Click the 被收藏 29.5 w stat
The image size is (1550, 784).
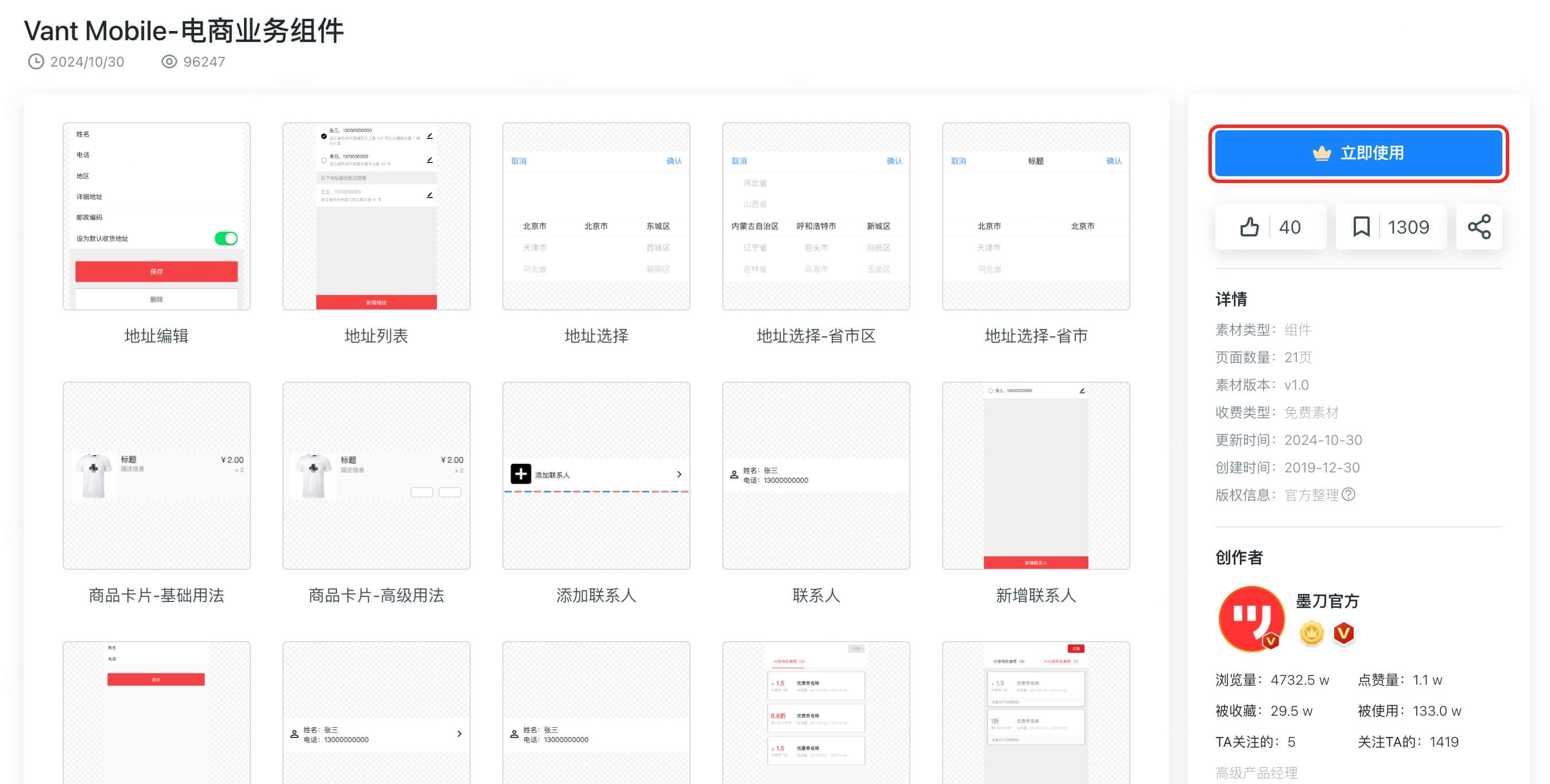1264,711
